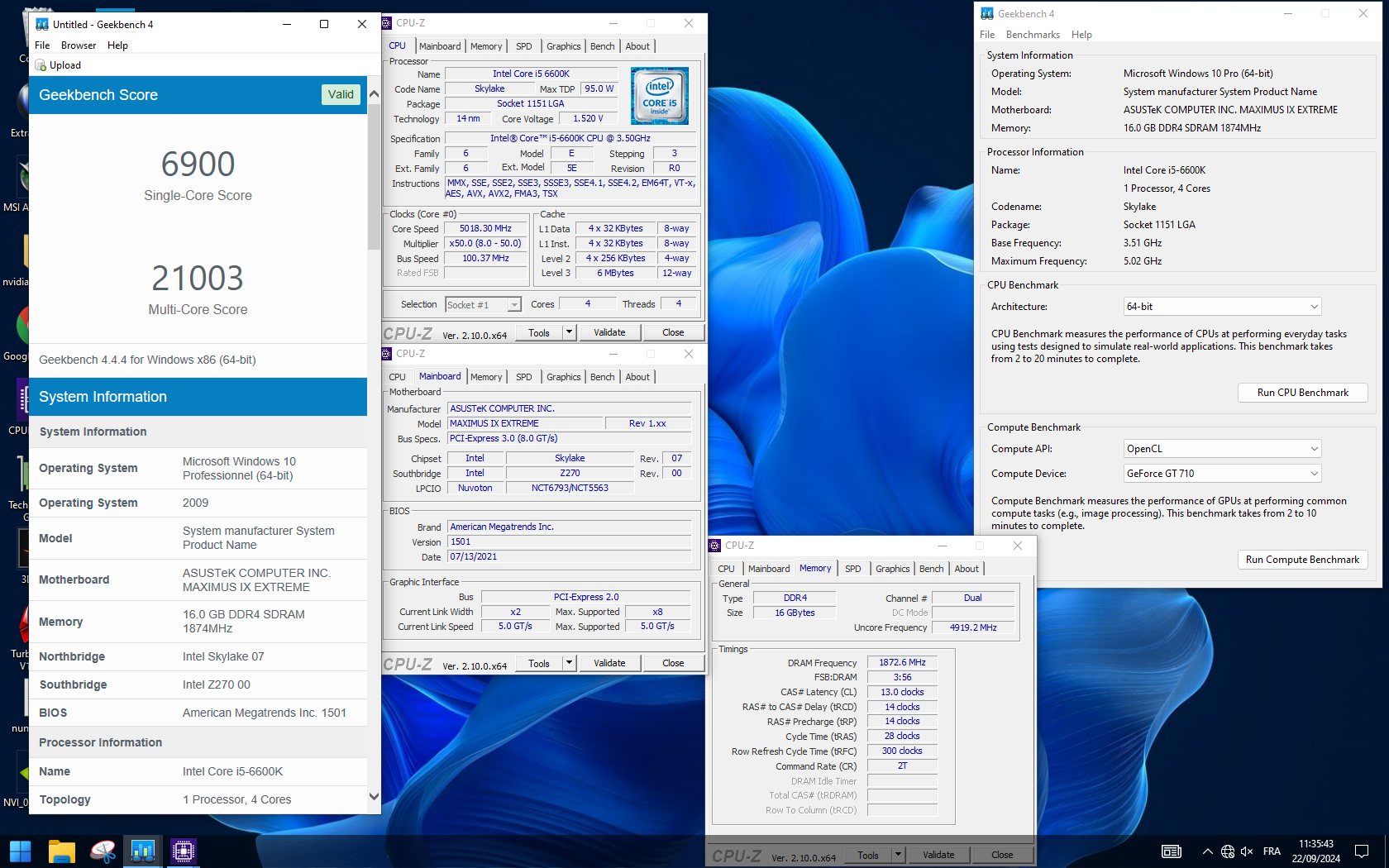
Task: Click the Multiplier x50.0 value field
Action: 485,244
